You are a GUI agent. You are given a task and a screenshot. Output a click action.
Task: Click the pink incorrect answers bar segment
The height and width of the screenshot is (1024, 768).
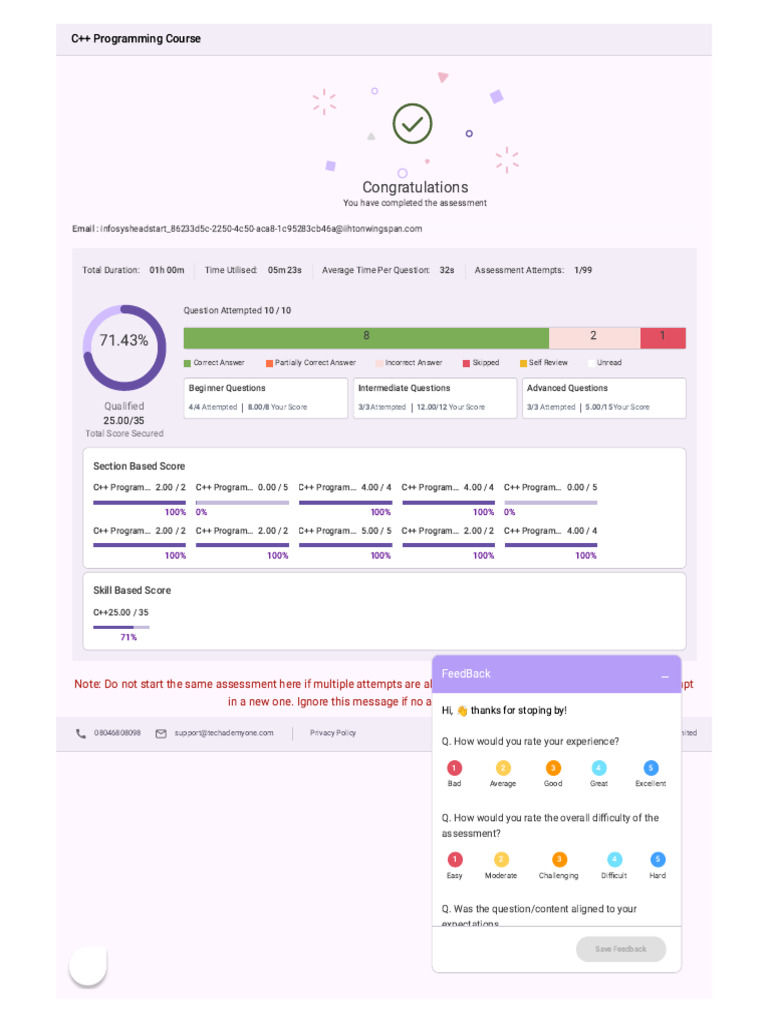tap(594, 338)
